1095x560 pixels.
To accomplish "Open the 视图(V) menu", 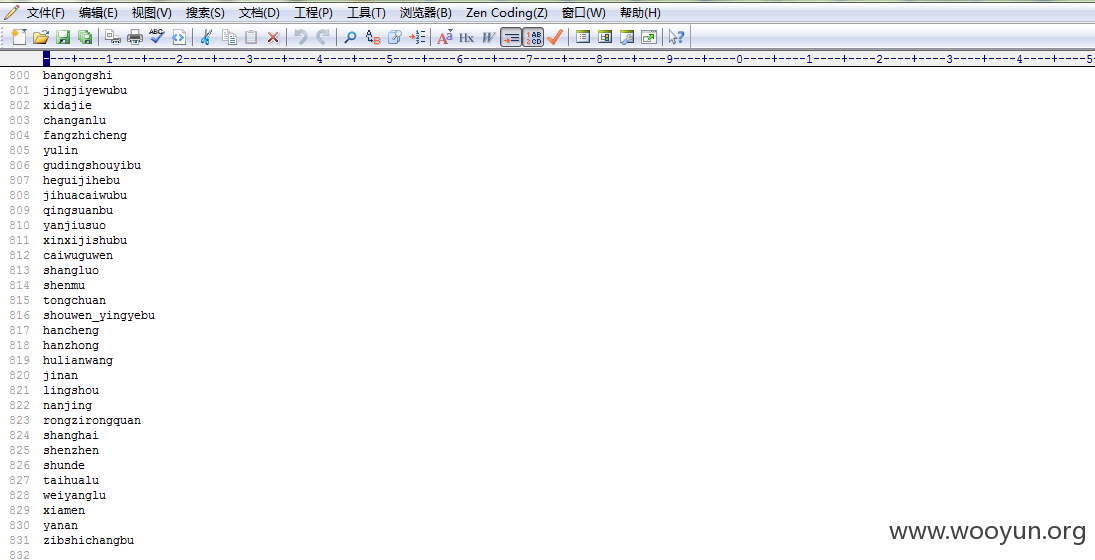I will click(152, 13).
